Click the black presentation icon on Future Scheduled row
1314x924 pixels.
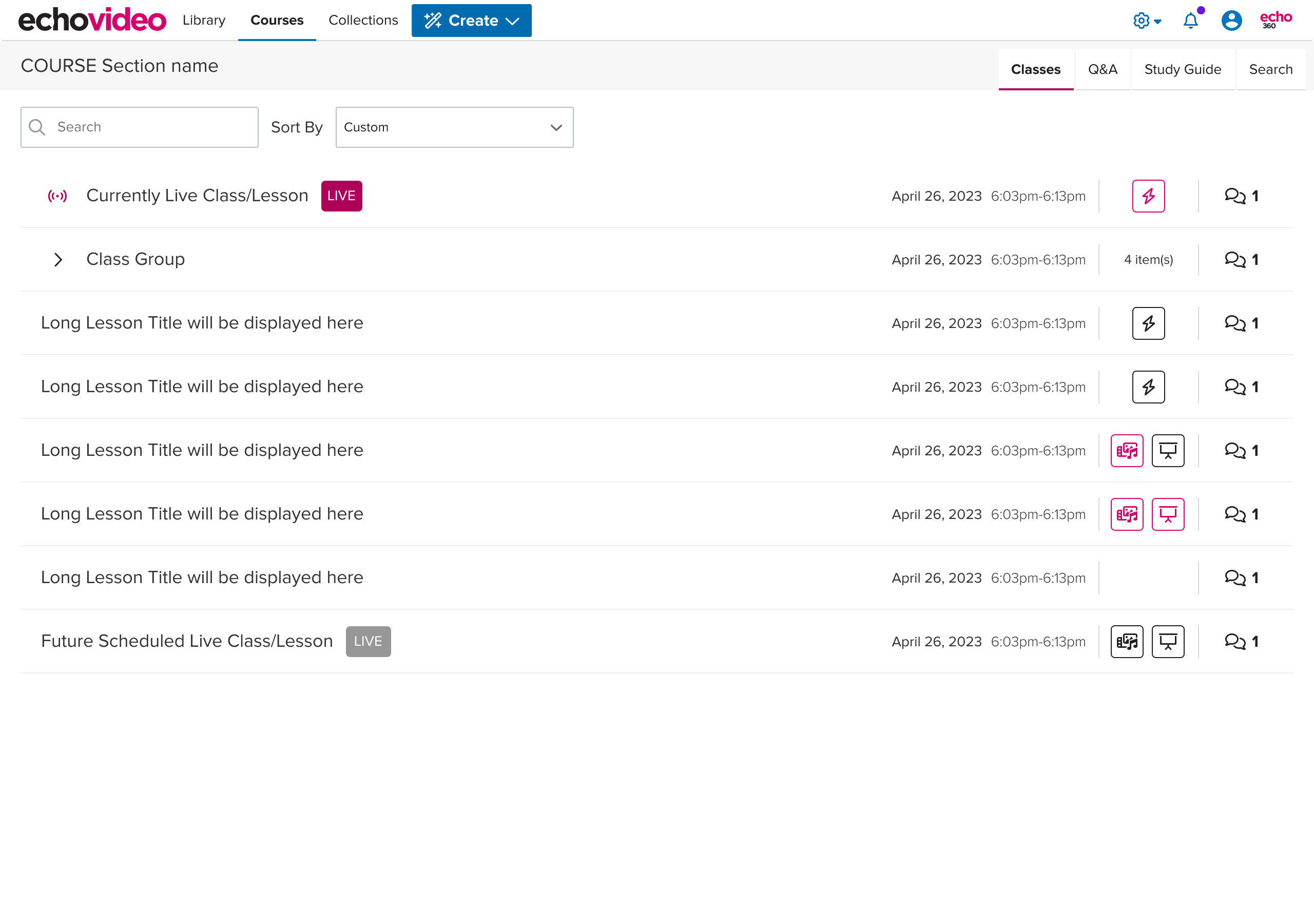(1168, 641)
